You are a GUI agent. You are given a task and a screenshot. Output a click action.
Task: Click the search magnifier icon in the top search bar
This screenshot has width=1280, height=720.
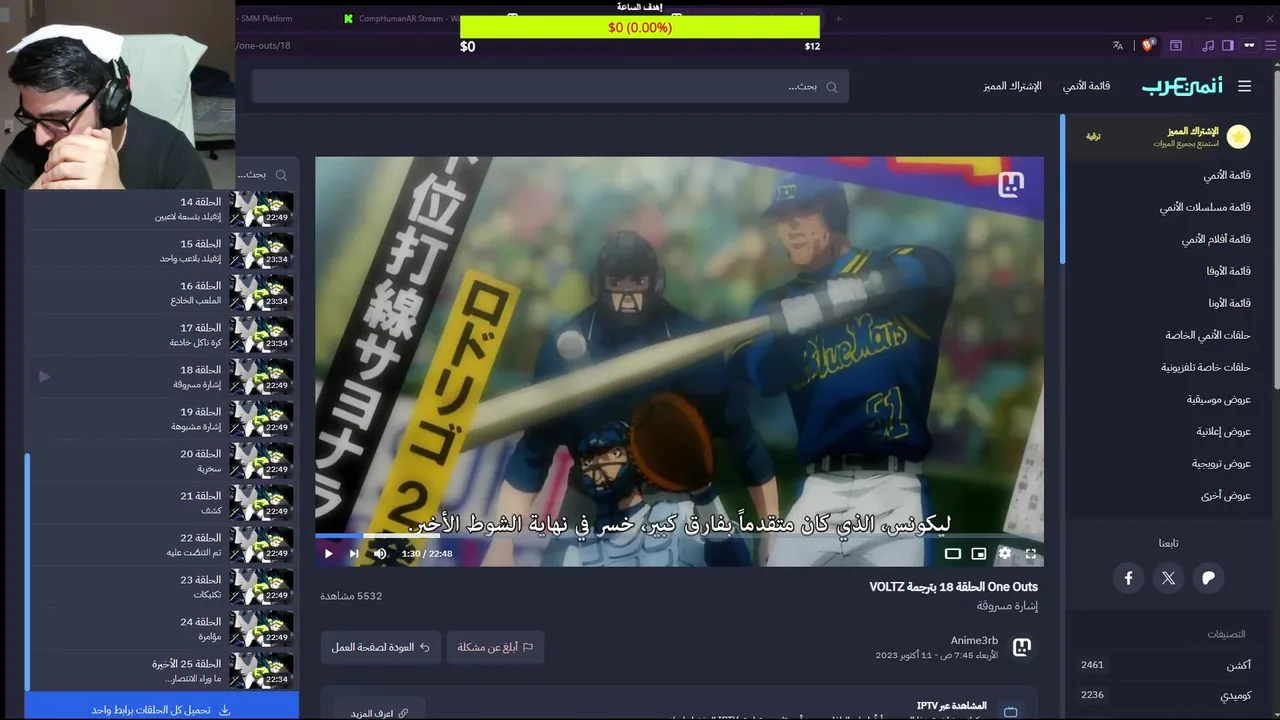831,87
